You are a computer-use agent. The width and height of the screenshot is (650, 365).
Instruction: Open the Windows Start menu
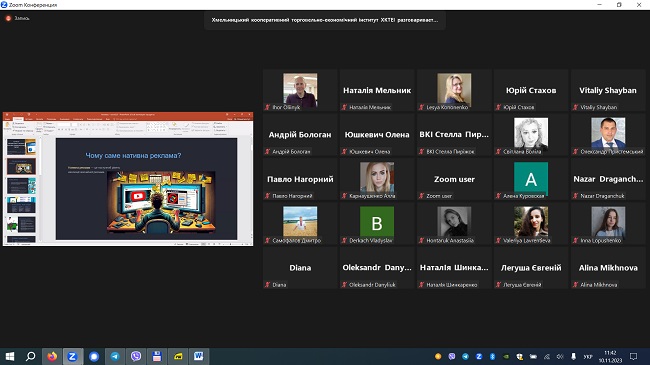[10, 356]
